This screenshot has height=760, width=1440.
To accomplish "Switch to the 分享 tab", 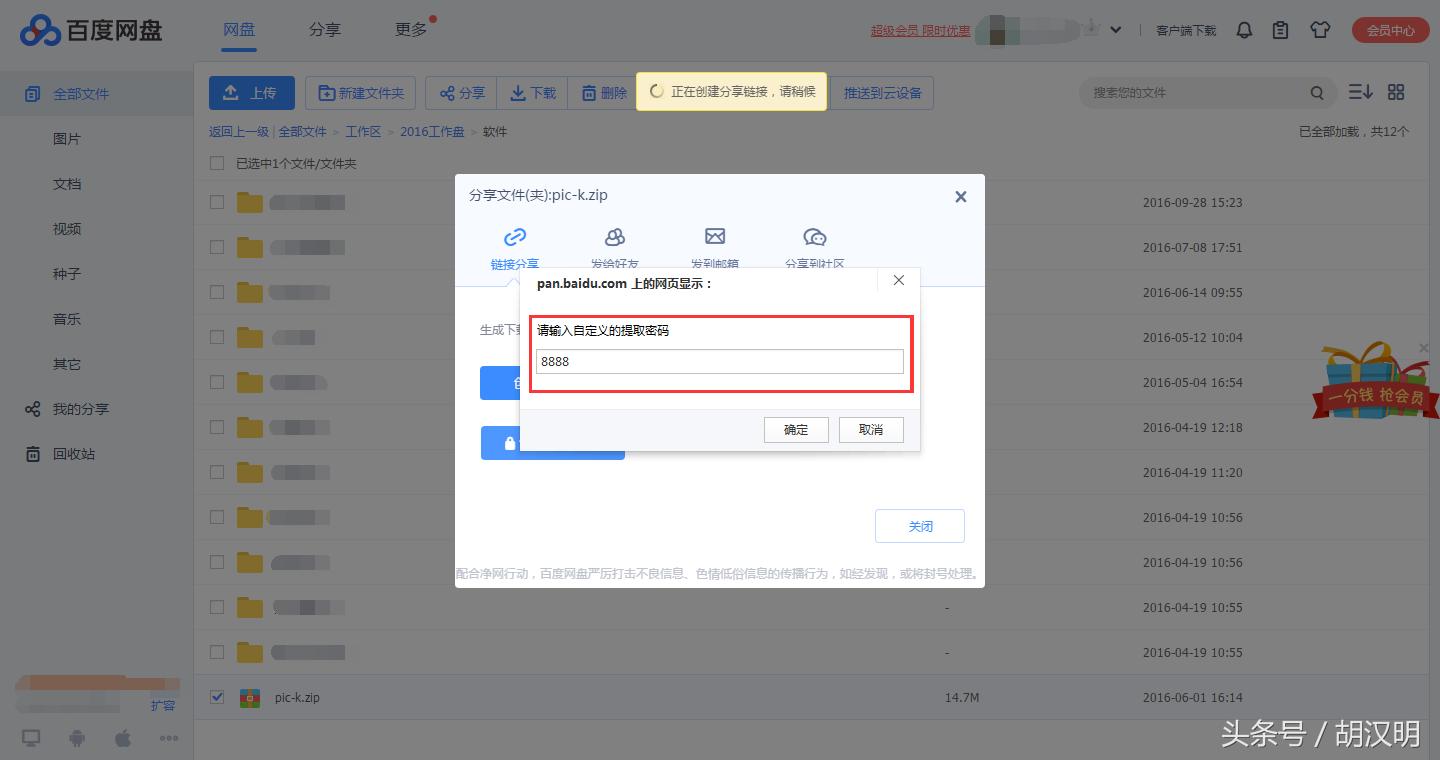I will pyautogui.click(x=324, y=29).
